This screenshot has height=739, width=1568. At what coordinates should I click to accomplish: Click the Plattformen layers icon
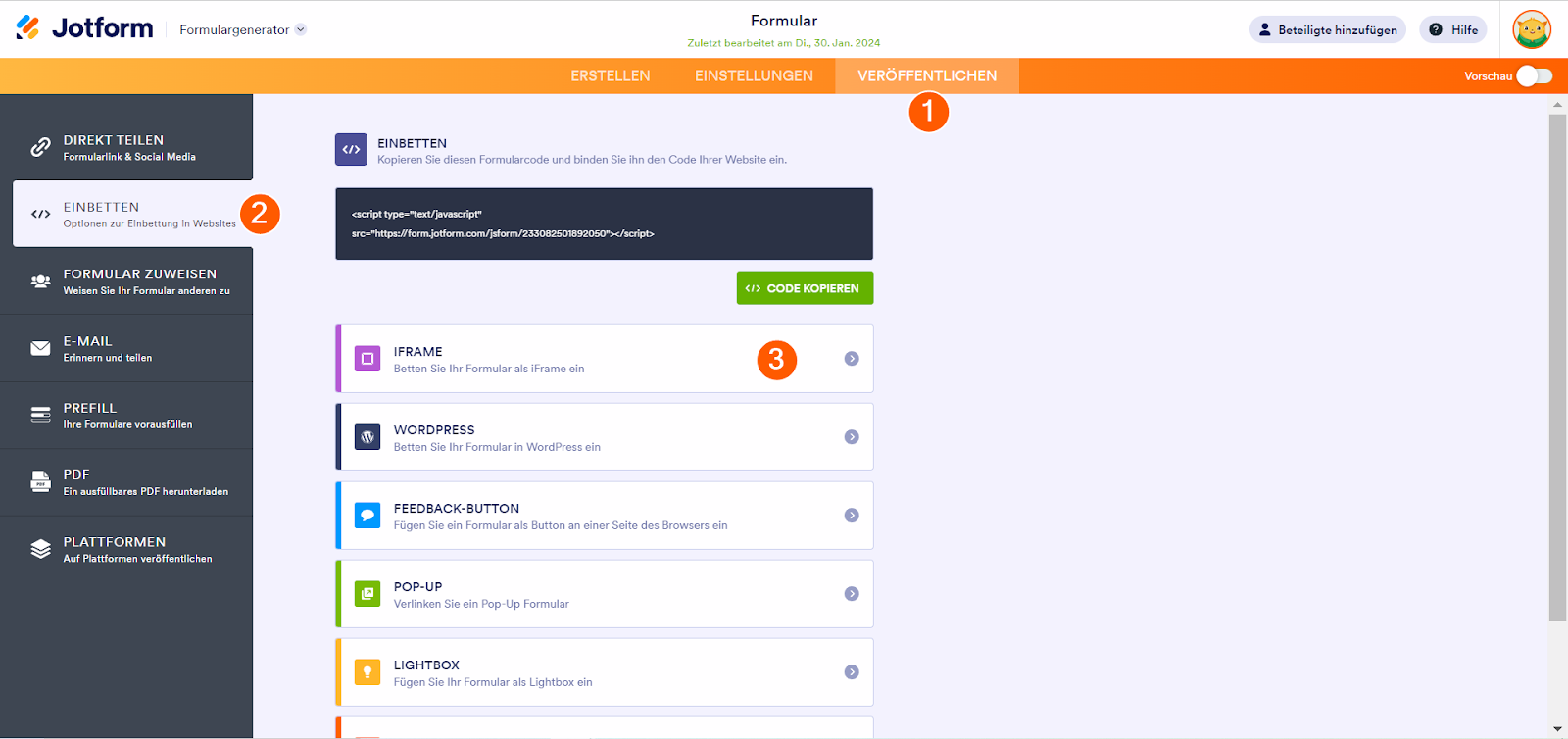tap(40, 549)
